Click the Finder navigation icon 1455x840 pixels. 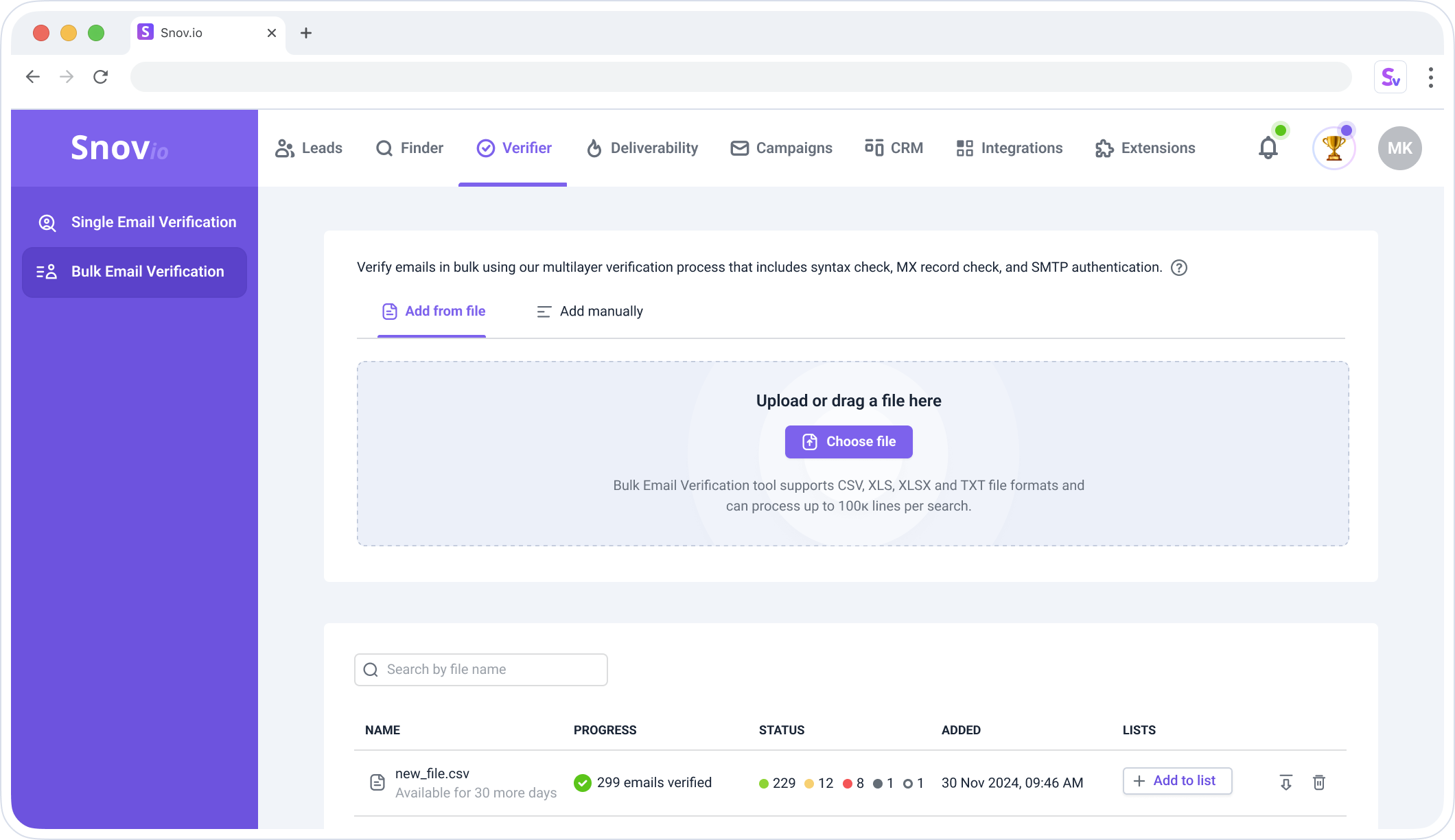385,148
